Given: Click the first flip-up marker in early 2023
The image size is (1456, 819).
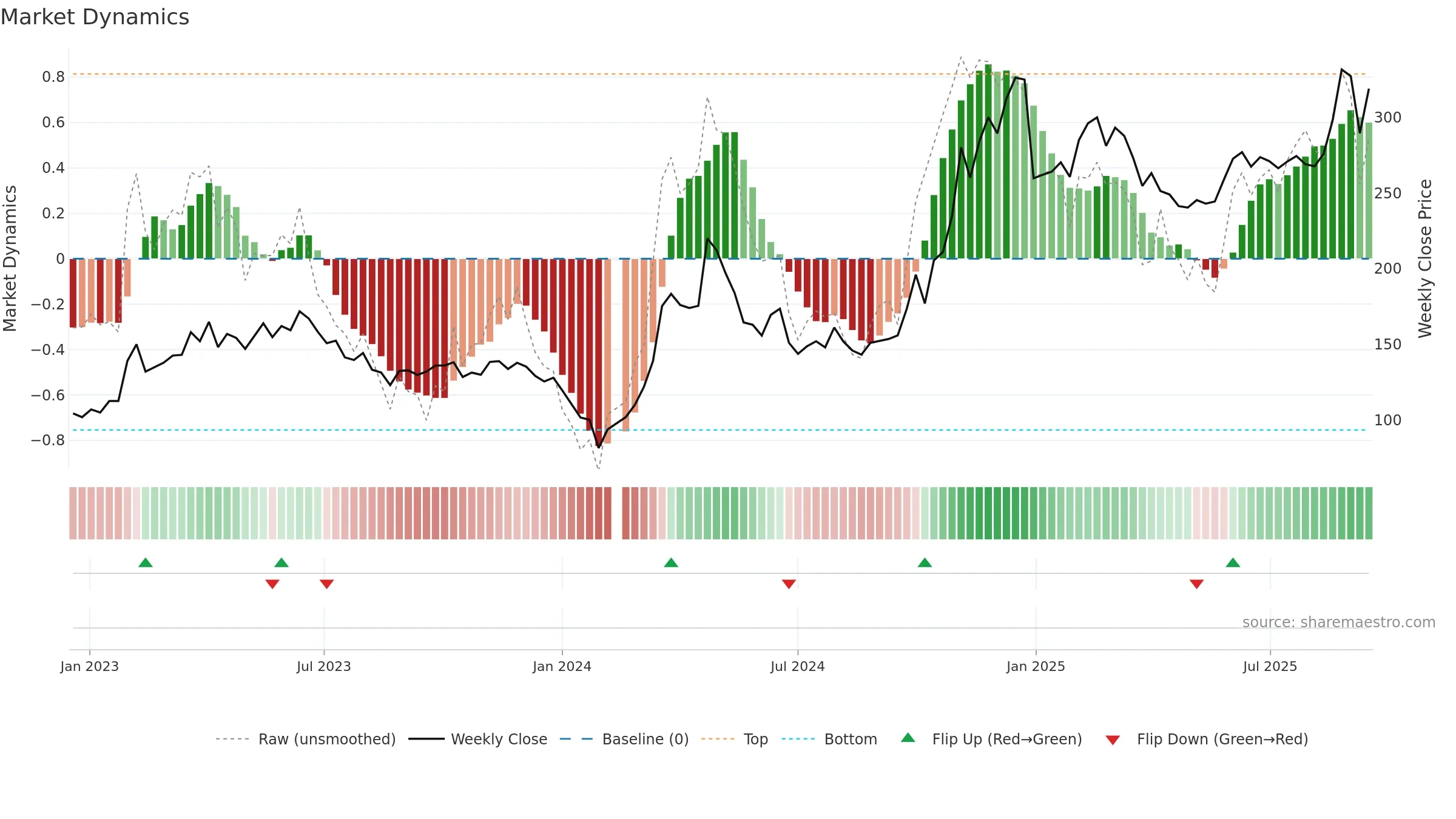Looking at the screenshot, I should 146,562.
